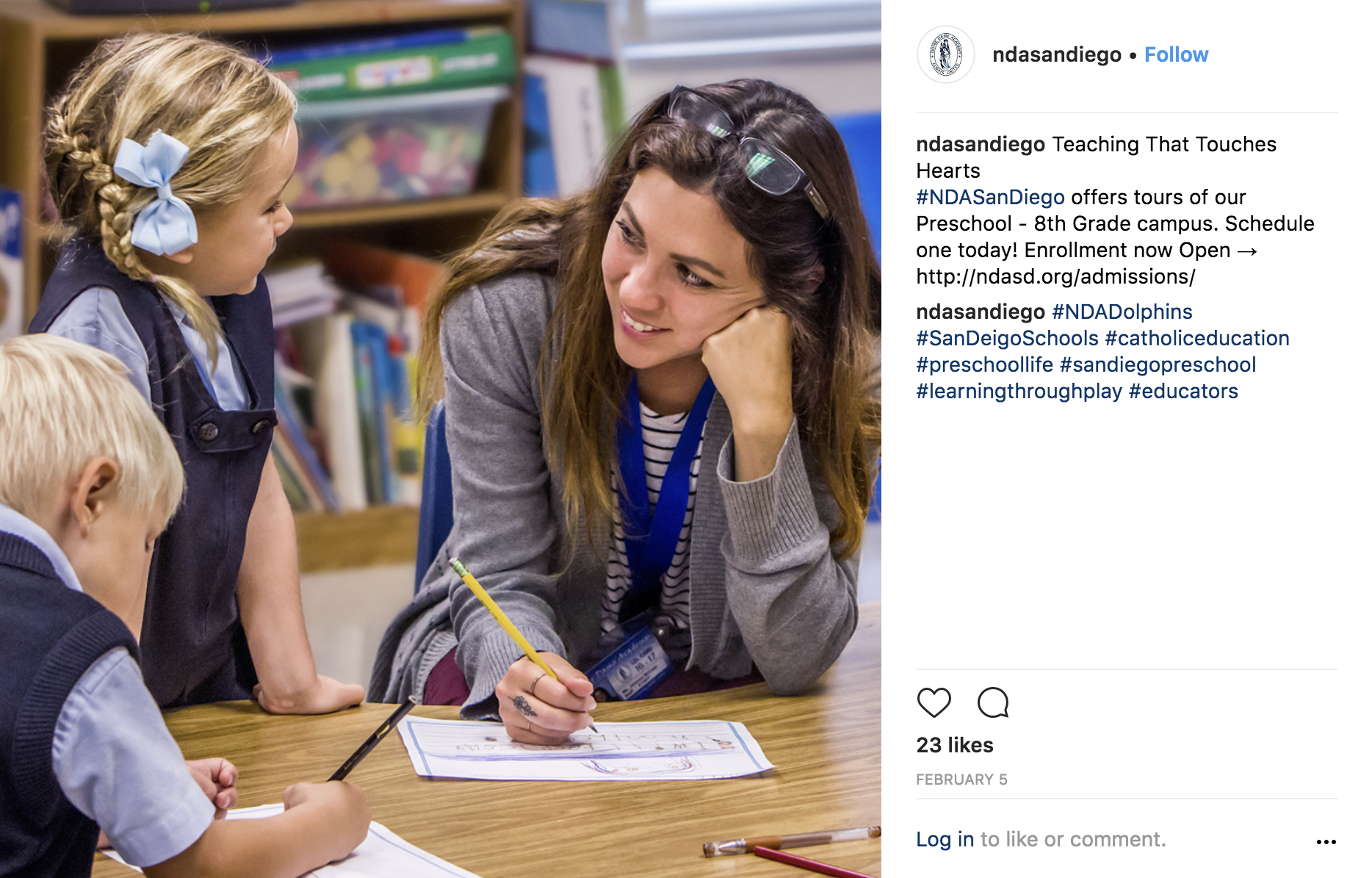The image size is (1372, 878).
Task: Click the FEBRUARY 5 post date
Action: point(961,780)
